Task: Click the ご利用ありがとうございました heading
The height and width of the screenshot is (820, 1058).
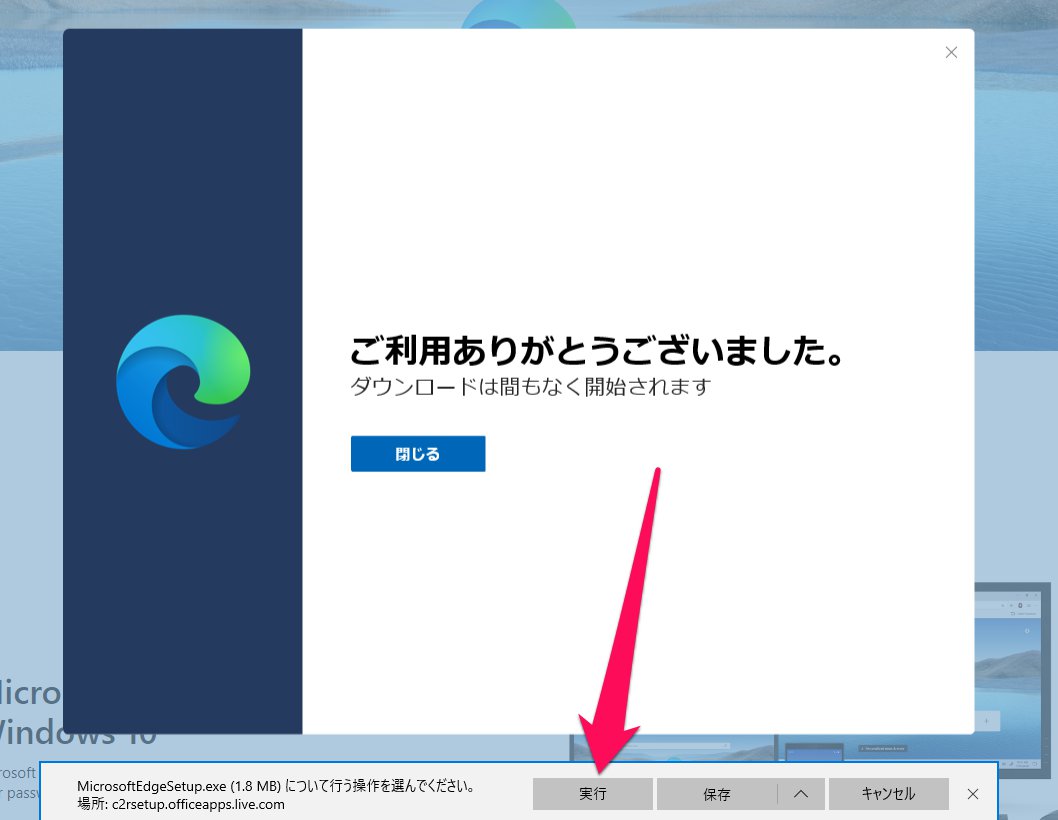Action: [596, 351]
